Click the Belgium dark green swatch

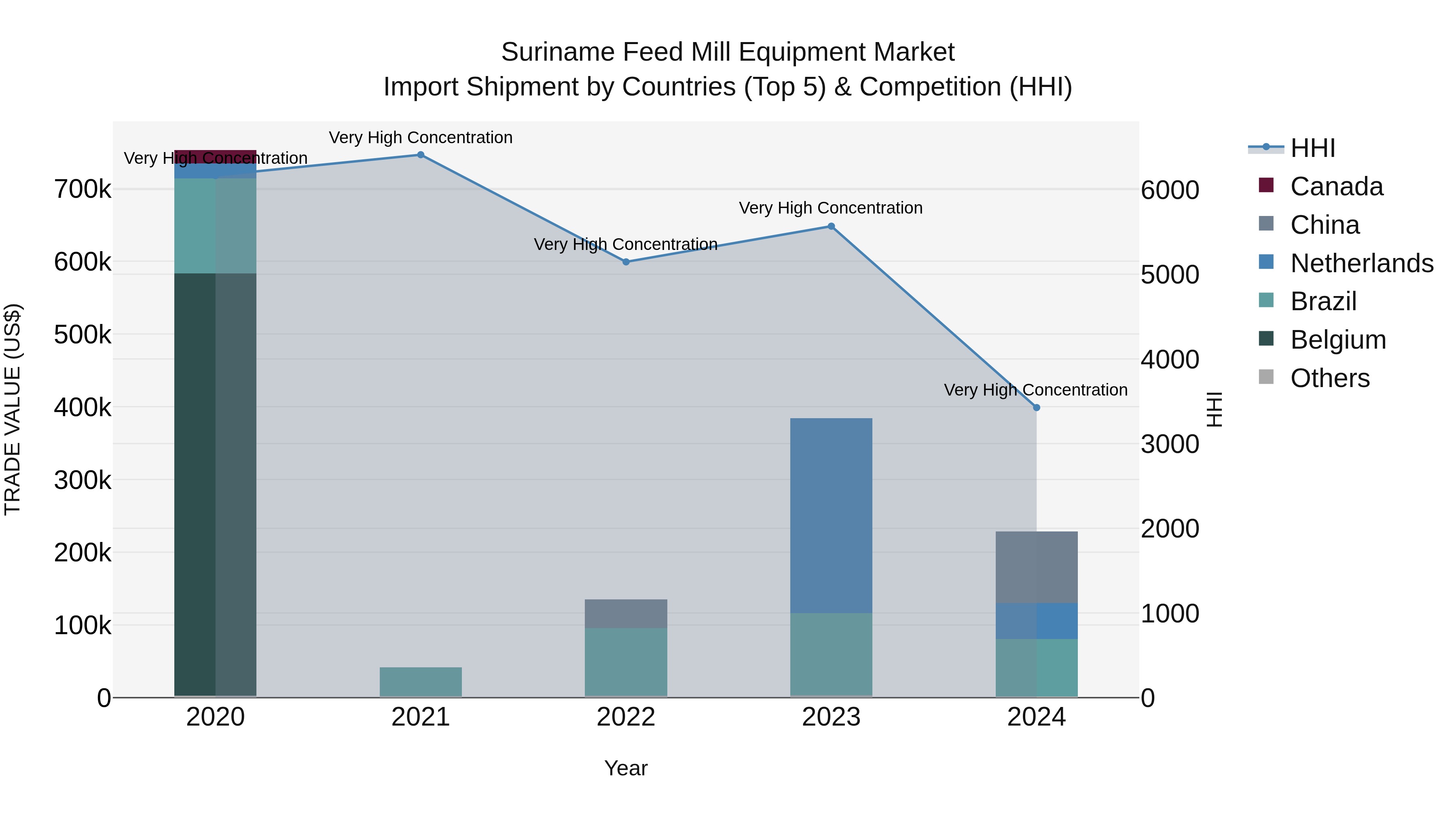[1266, 339]
